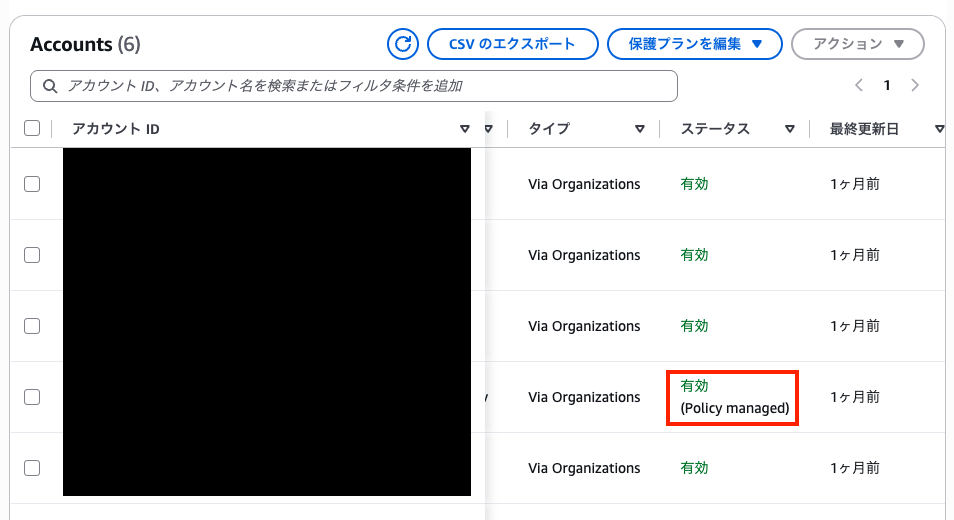This screenshot has height=520, width=954.
Task: Click Via Organizations in the last row
Action: tap(584, 468)
